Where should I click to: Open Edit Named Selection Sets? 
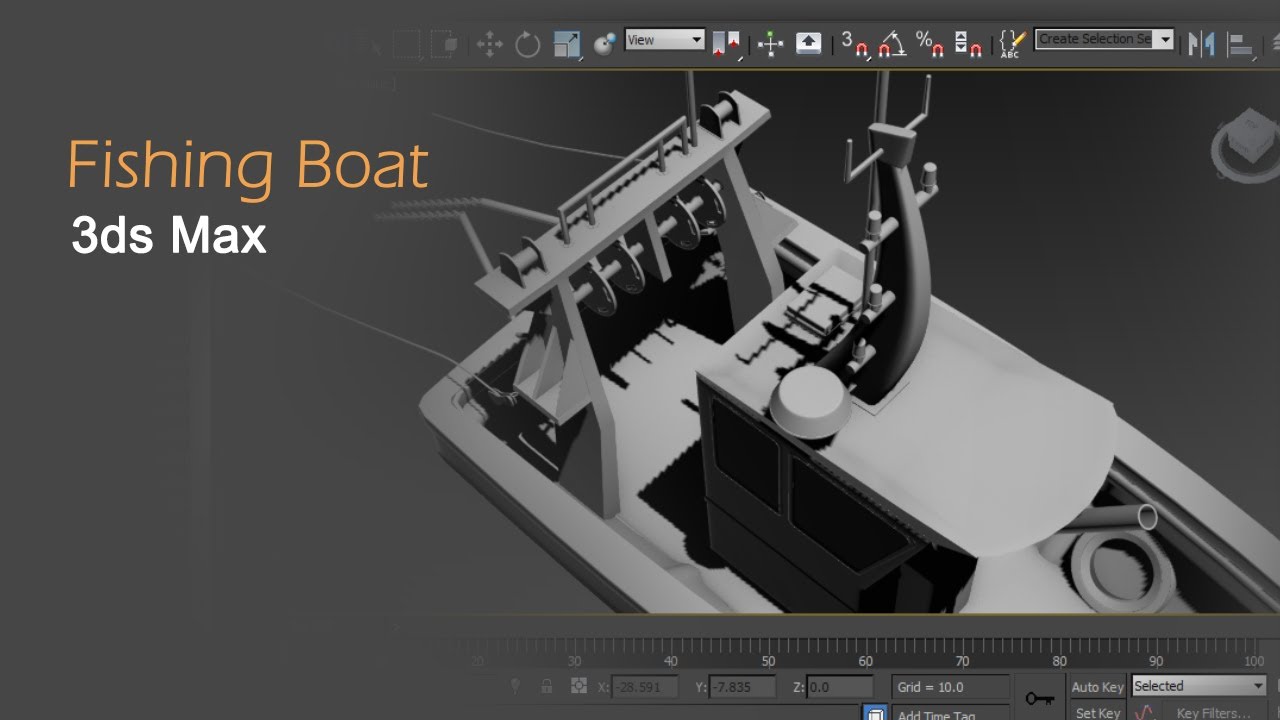(1012, 44)
